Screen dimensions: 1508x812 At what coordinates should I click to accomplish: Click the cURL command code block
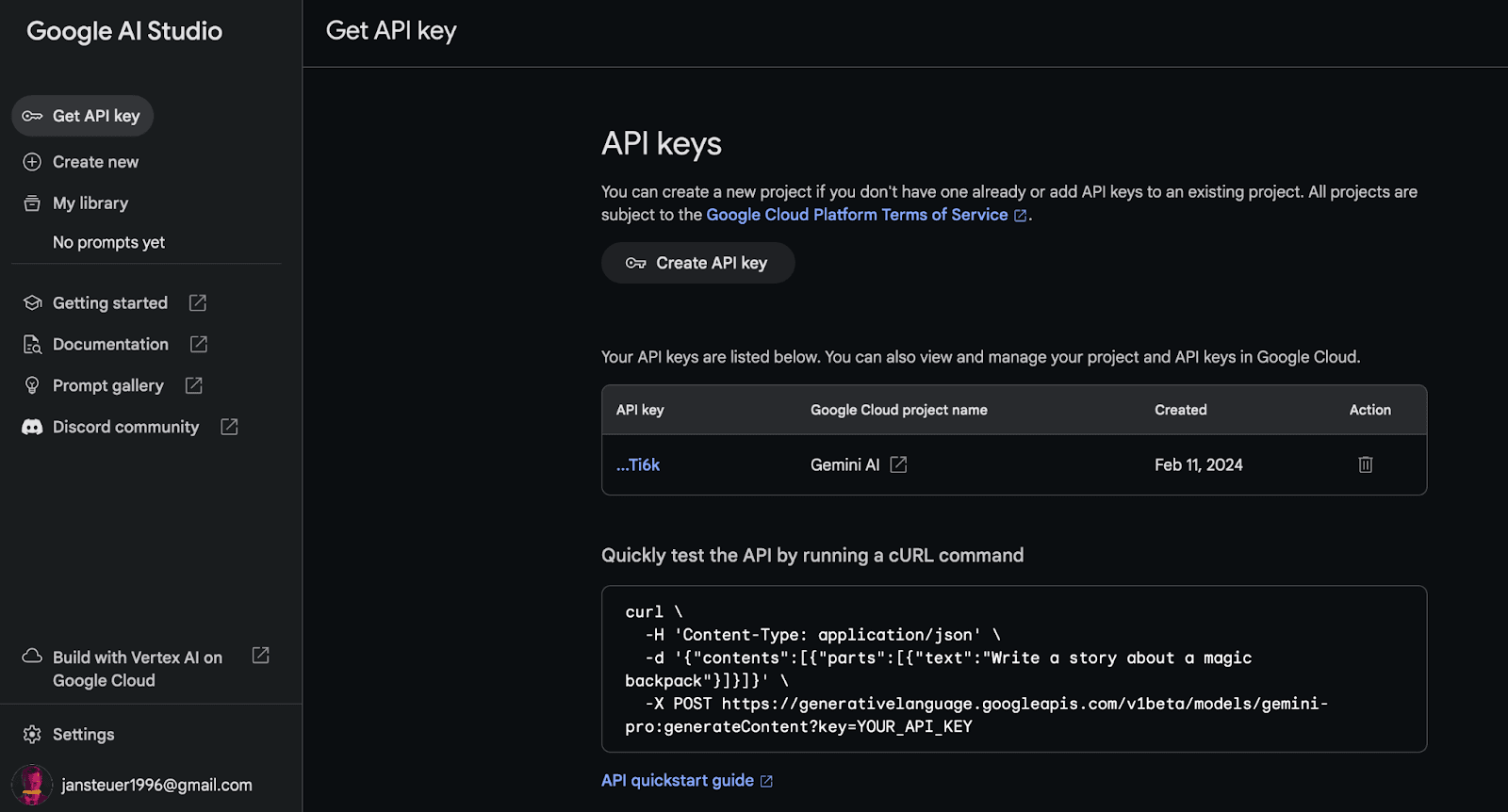(1014, 669)
